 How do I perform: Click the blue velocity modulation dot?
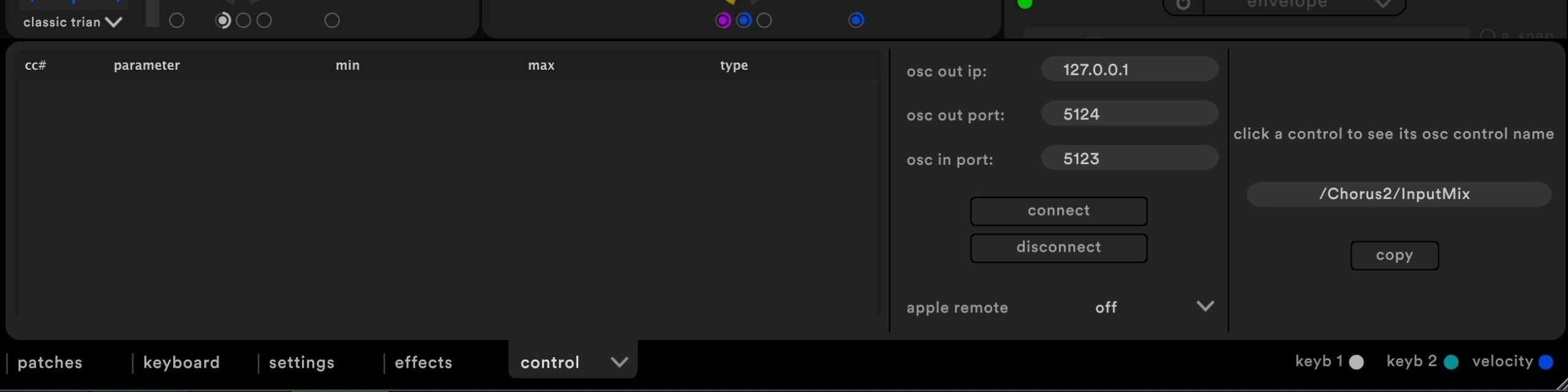(1545, 362)
